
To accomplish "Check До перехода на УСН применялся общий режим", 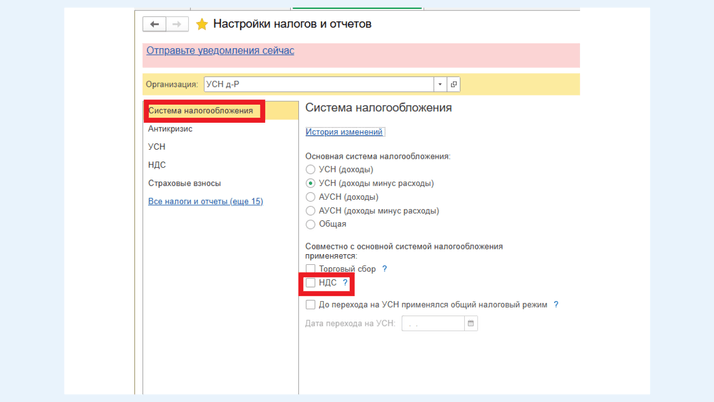I will click(310, 305).
